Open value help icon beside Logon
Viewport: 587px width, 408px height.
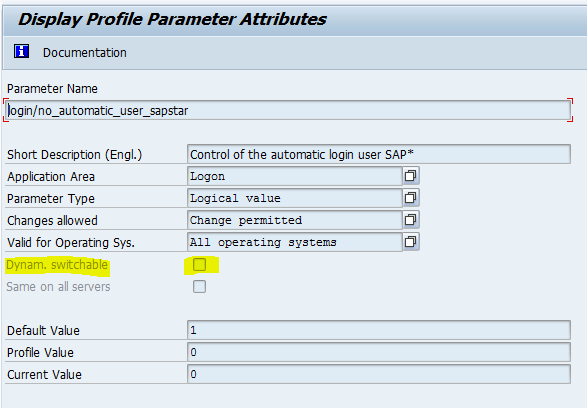pyautogui.click(x=411, y=176)
